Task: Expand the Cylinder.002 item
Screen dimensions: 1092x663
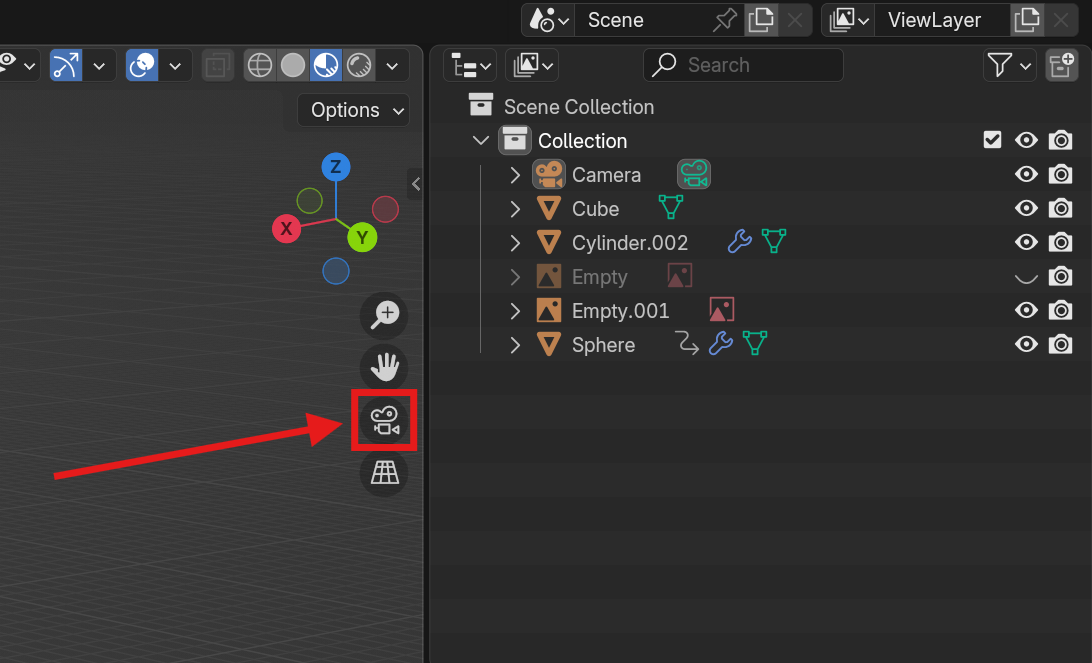Action: pyautogui.click(x=515, y=243)
